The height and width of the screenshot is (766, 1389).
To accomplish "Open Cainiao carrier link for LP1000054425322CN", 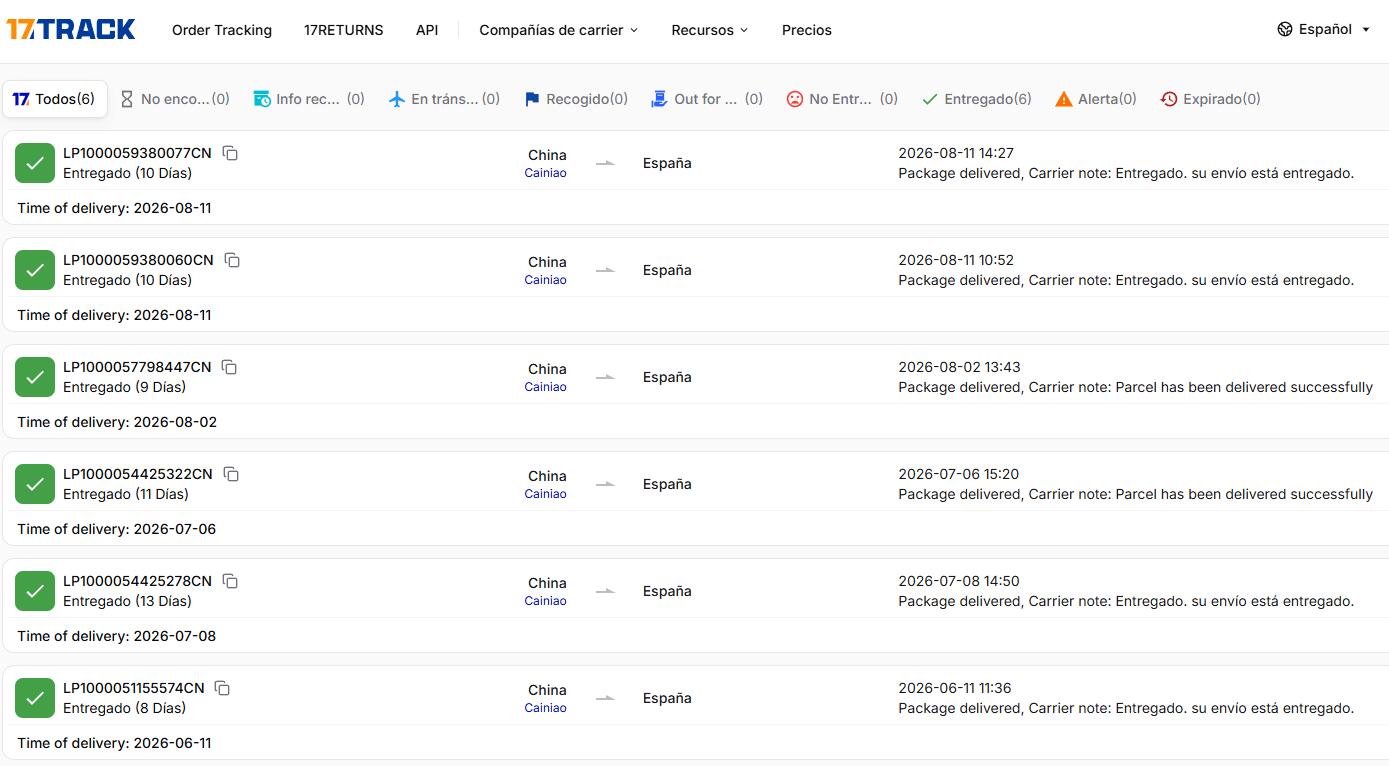I will click(x=545, y=494).
